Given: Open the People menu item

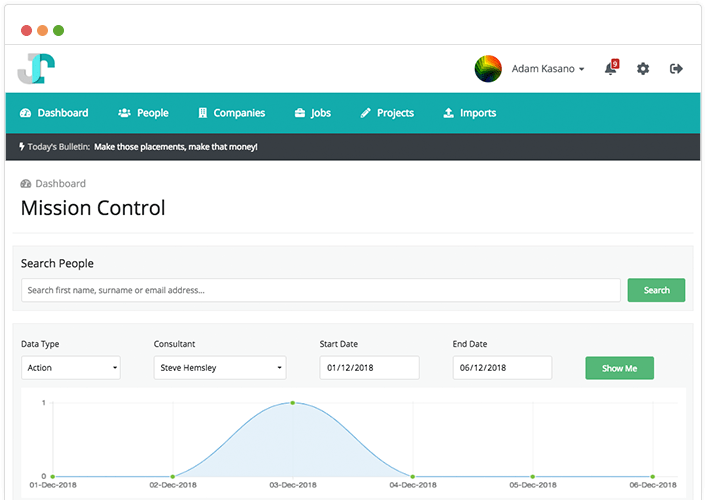Looking at the screenshot, I should pos(143,113).
